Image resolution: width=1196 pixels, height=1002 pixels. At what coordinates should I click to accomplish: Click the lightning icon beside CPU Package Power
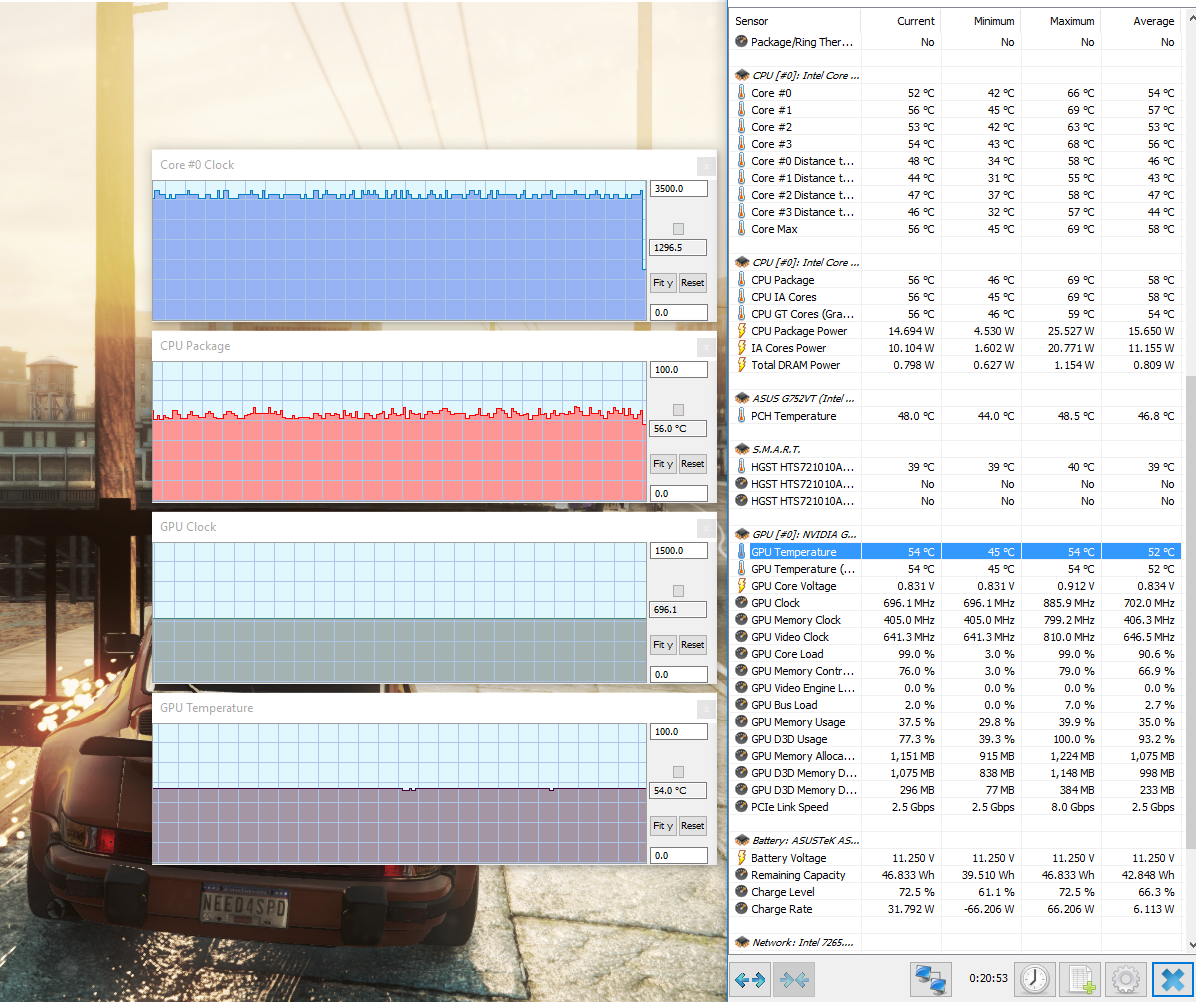[741, 330]
